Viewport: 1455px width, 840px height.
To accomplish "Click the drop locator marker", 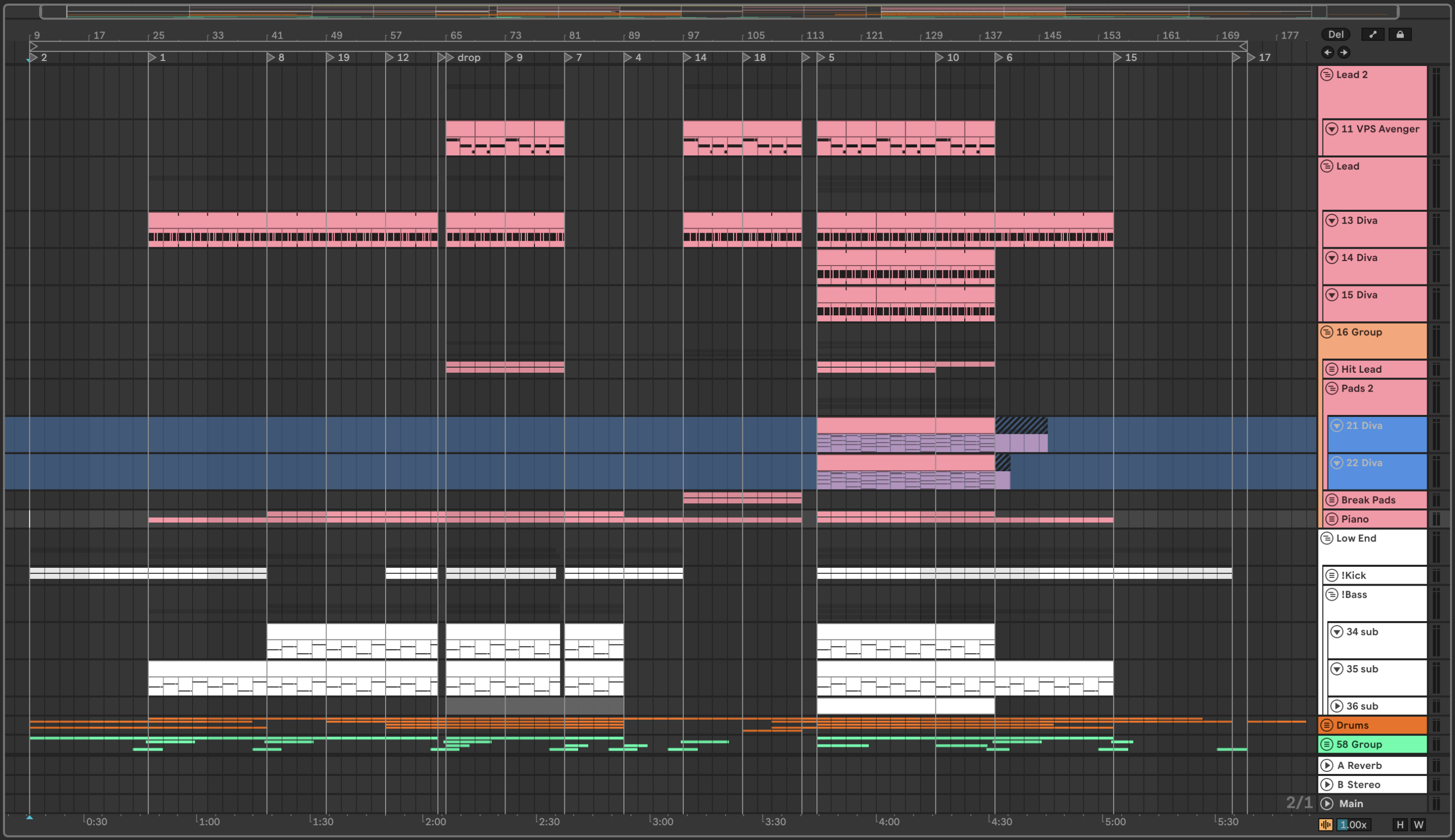I will coord(450,58).
